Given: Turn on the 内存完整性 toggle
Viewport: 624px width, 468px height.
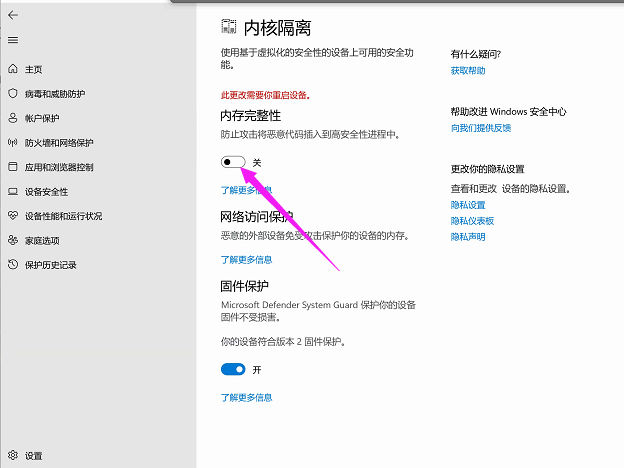Looking at the screenshot, I should pyautogui.click(x=233, y=162).
